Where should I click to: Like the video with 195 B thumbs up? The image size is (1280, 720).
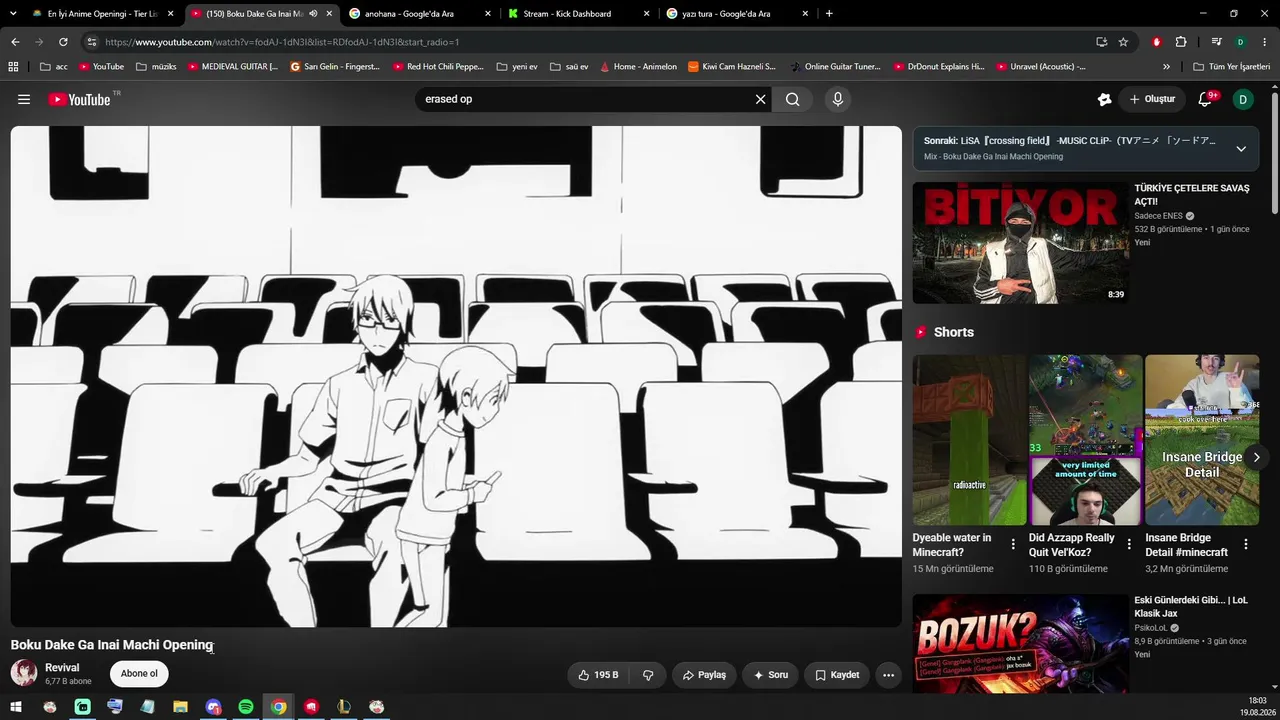coord(598,675)
